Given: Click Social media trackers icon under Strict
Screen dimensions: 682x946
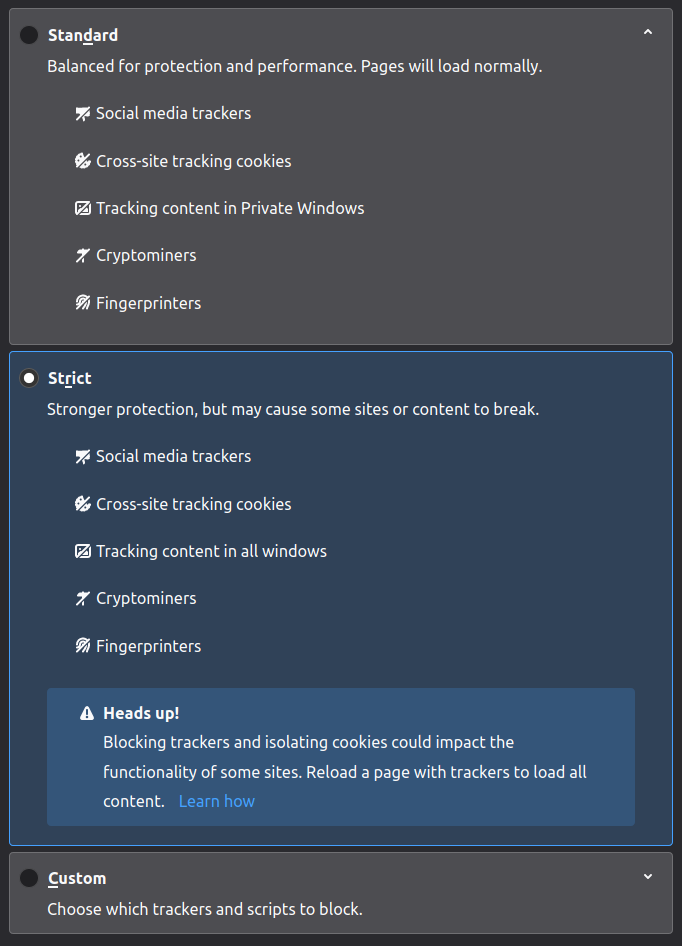Looking at the screenshot, I should click(83, 457).
